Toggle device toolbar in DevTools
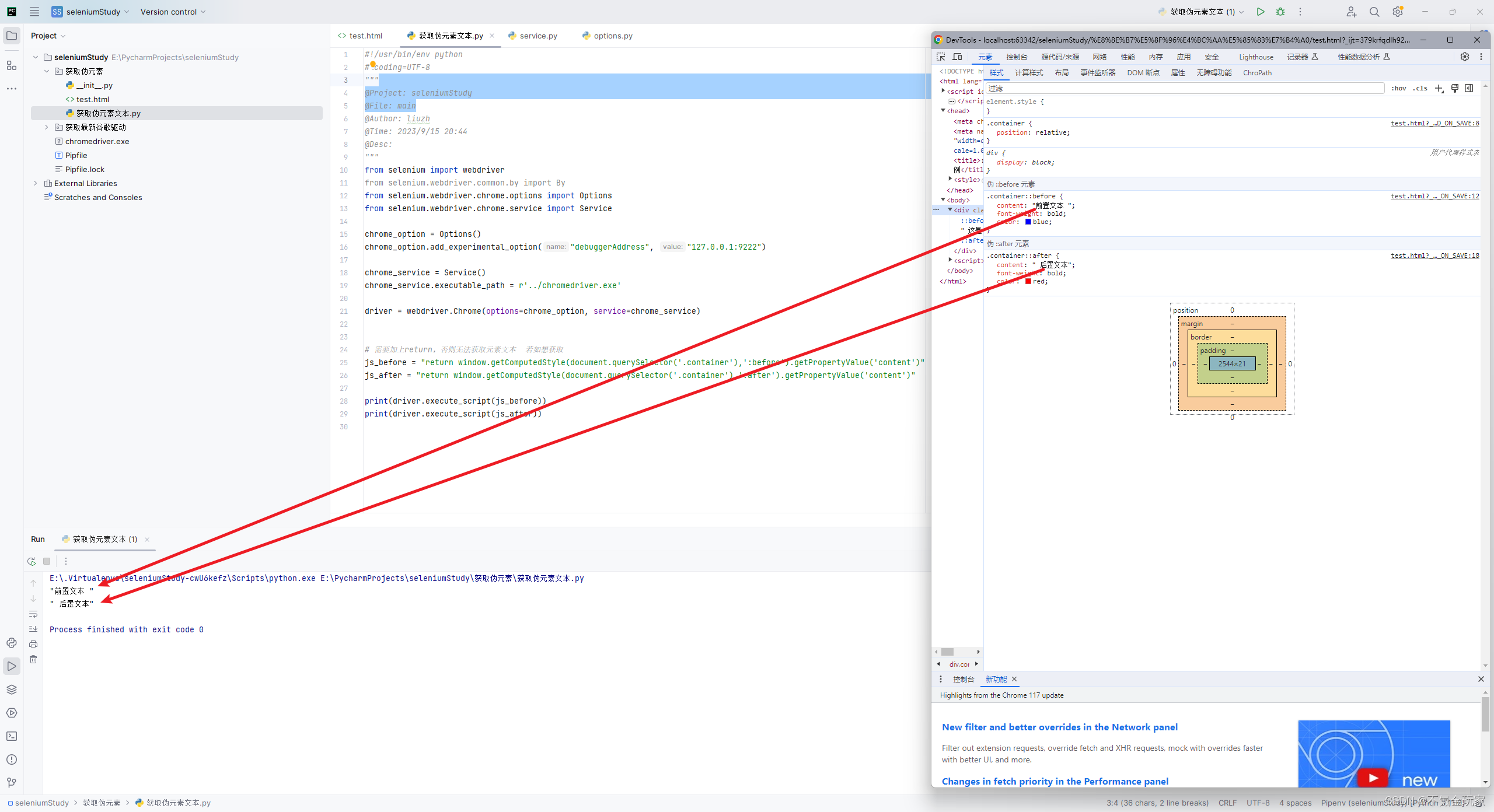 [x=958, y=57]
